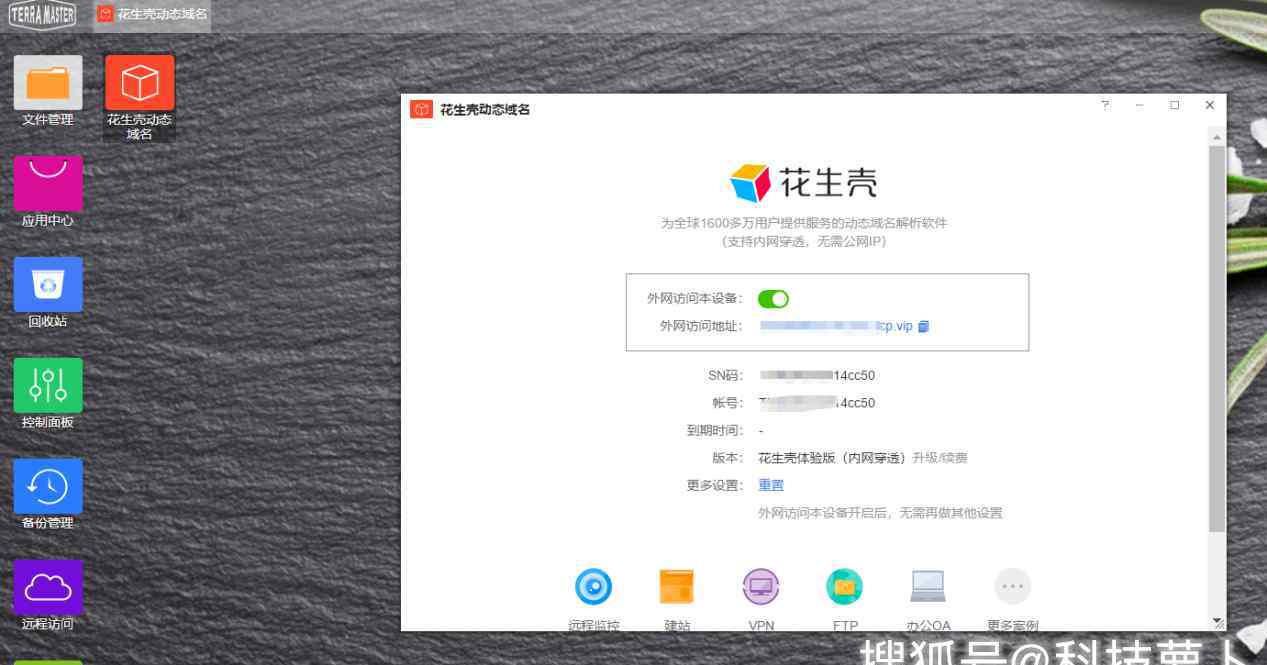The width and height of the screenshot is (1267, 665).
Task: Open the 办公OA use-case icon
Action: click(928, 587)
